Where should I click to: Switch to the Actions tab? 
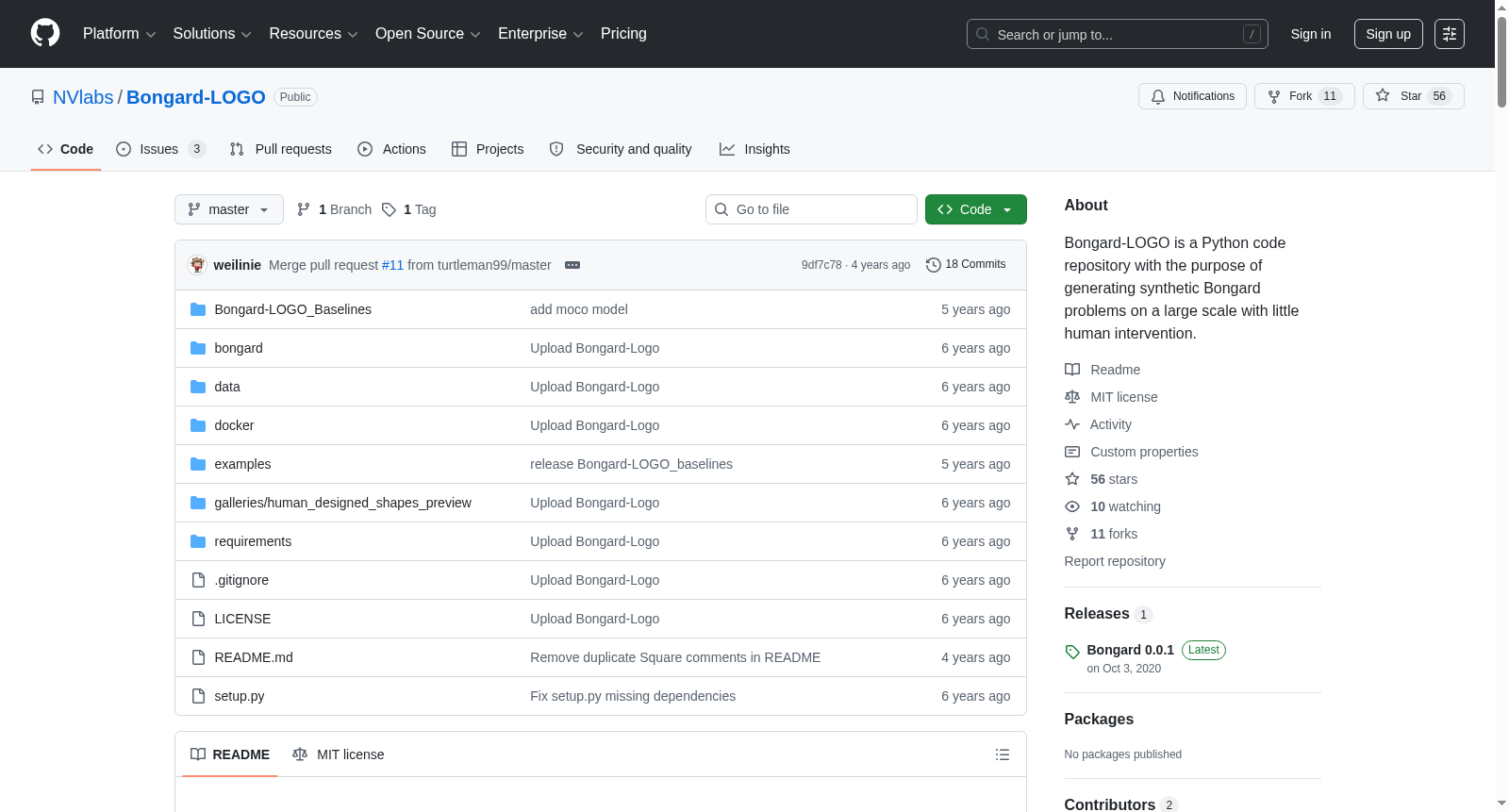point(392,149)
